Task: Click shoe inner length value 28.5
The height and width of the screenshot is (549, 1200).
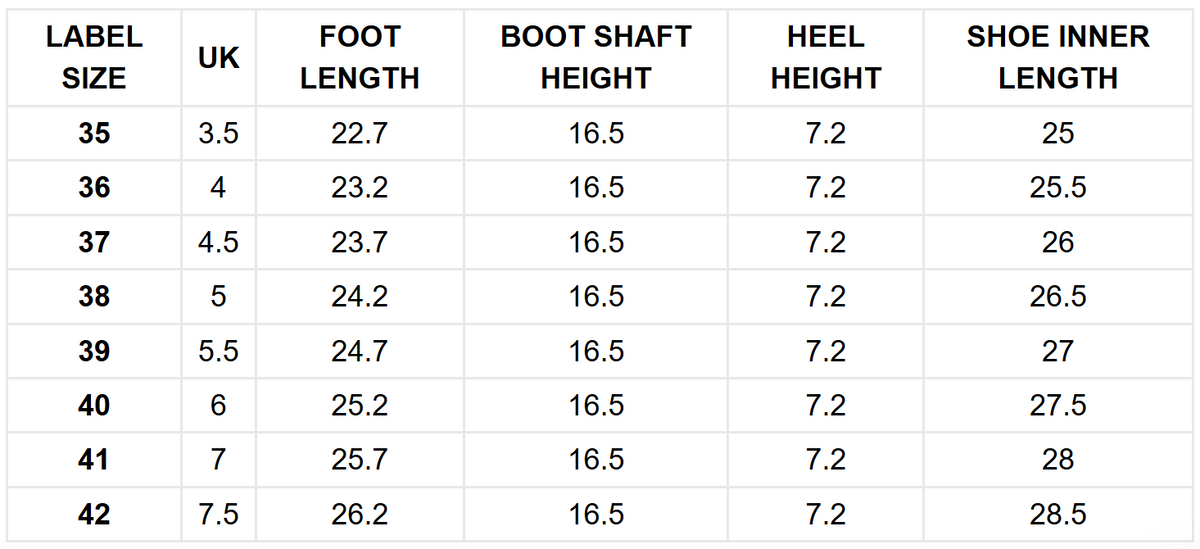Action: [1058, 515]
